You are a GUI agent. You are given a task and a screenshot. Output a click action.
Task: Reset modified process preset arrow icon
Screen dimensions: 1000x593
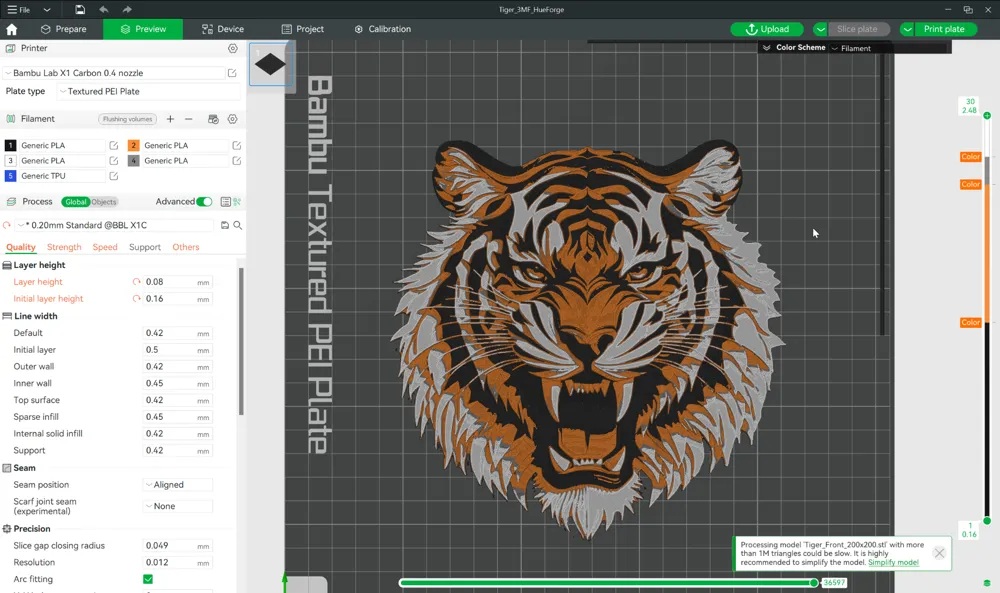coord(7,225)
